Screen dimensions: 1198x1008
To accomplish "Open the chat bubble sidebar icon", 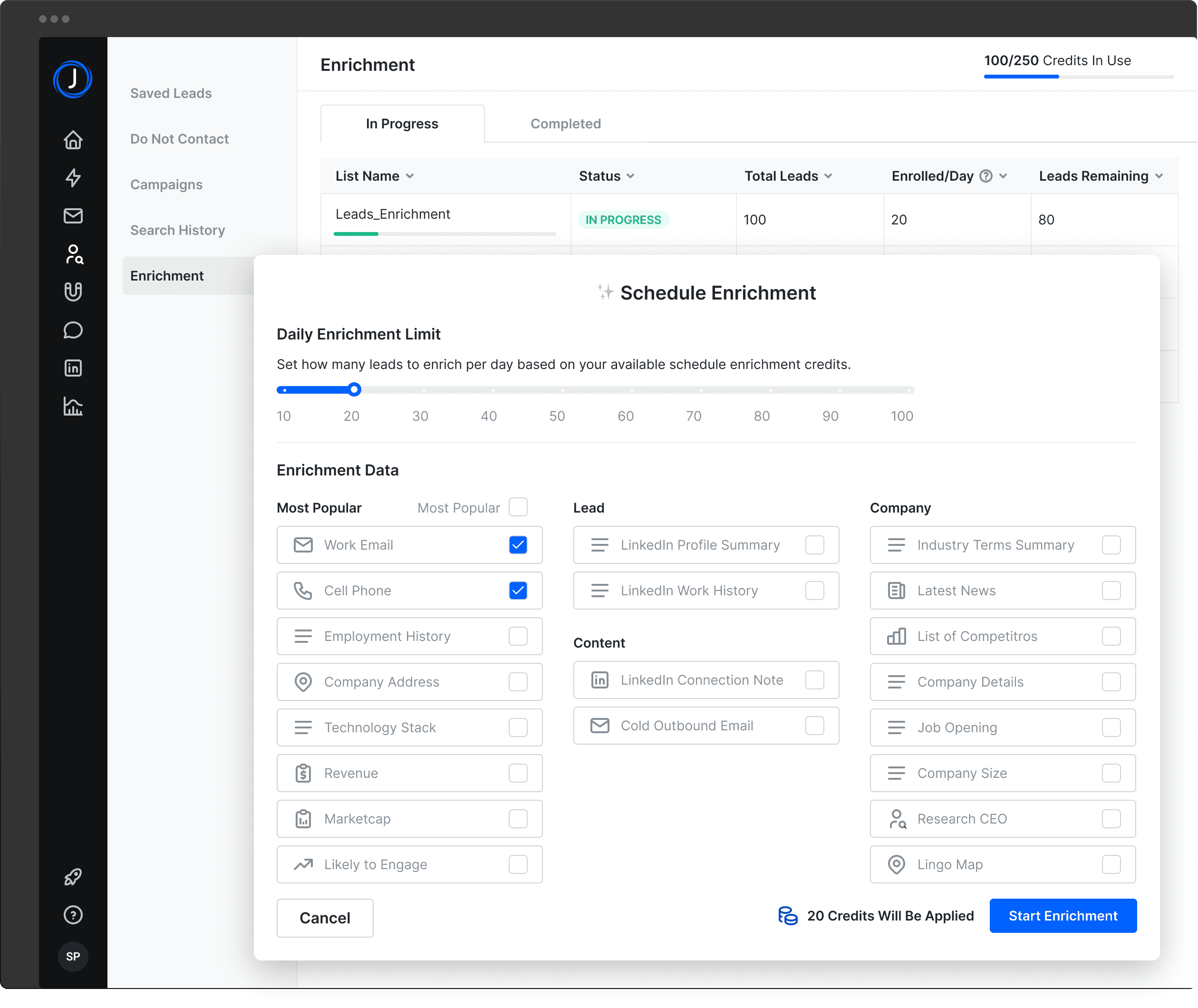I will click(x=73, y=330).
